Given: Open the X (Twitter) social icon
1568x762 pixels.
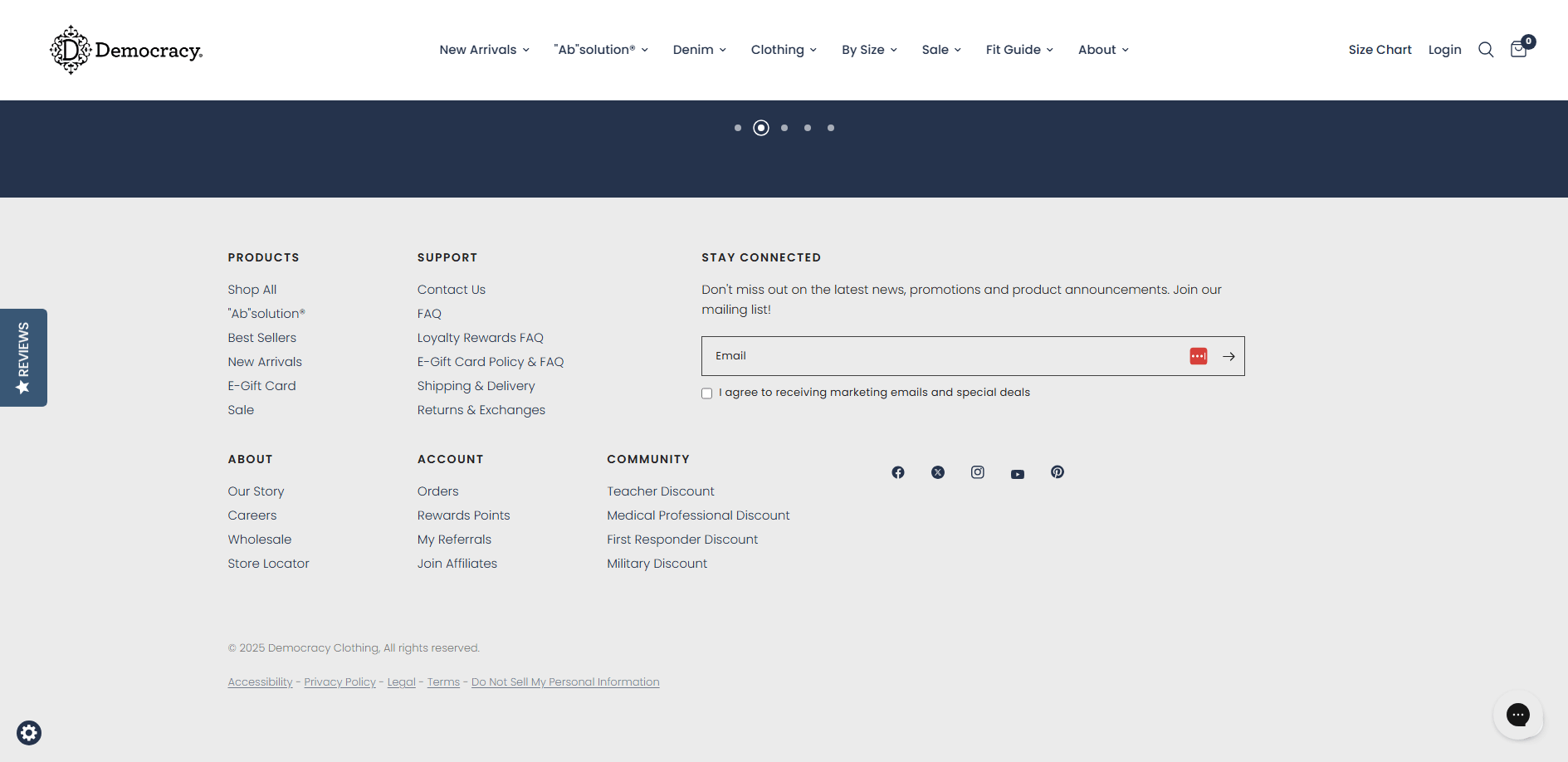Looking at the screenshot, I should (938, 472).
